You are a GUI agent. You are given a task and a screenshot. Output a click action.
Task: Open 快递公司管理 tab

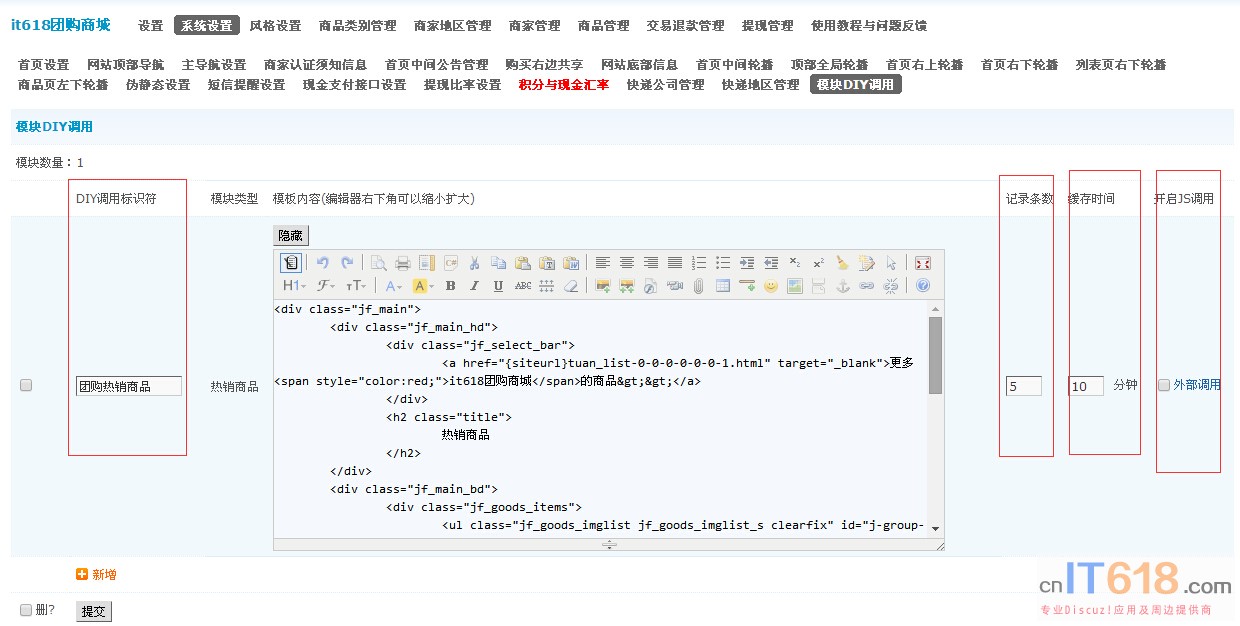pos(666,85)
